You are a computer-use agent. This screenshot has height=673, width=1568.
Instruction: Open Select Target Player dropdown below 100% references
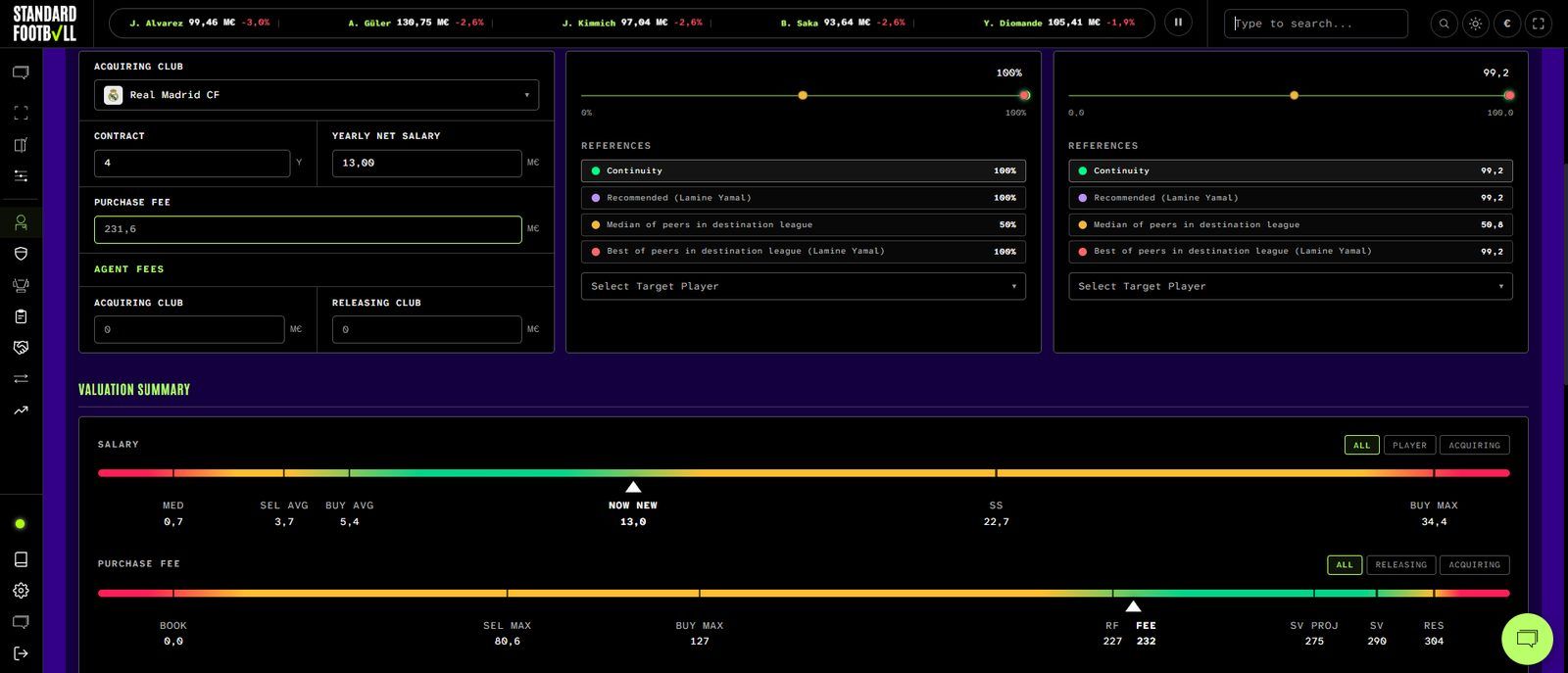point(804,286)
